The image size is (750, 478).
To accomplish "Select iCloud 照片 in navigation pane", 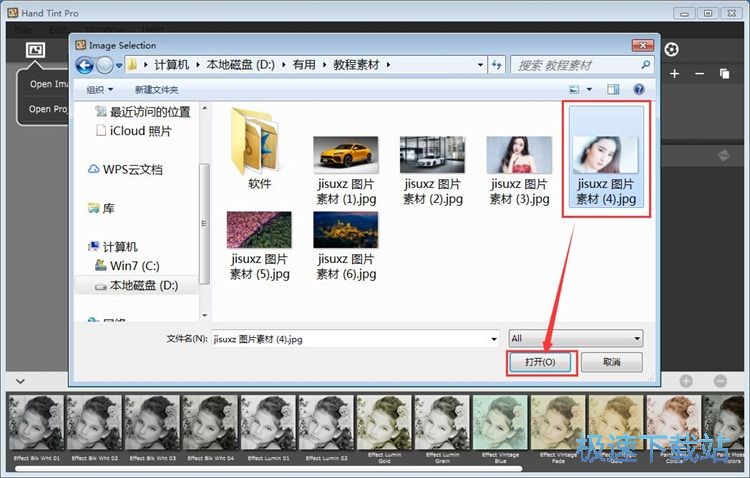I will pos(133,131).
